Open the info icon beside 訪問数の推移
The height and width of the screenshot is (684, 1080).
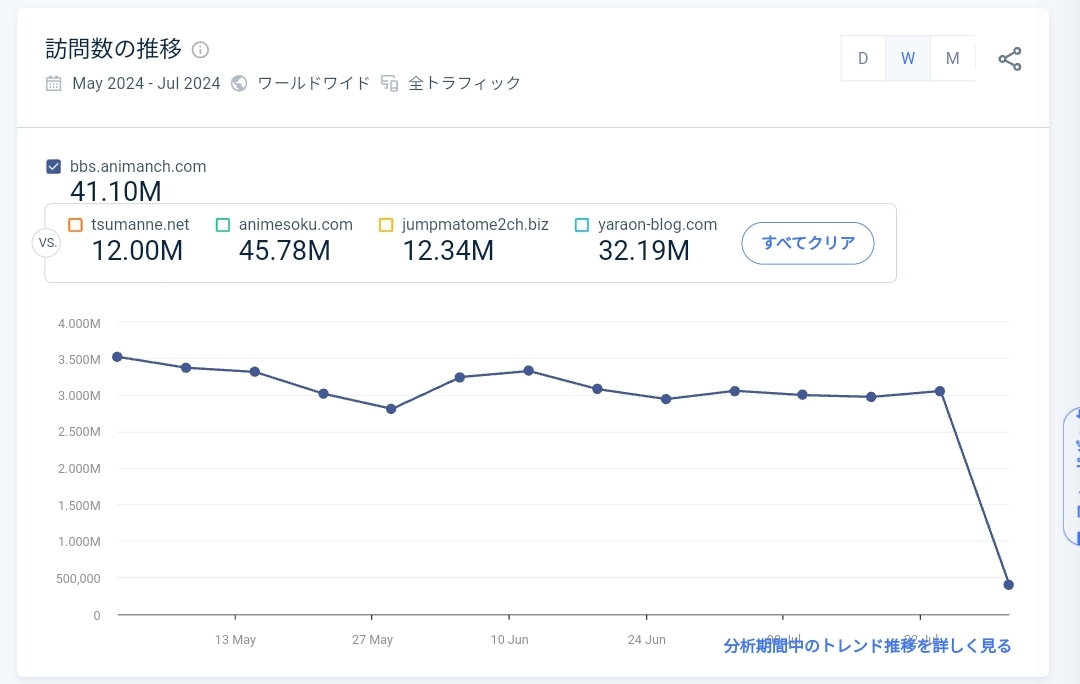tap(201, 50)
